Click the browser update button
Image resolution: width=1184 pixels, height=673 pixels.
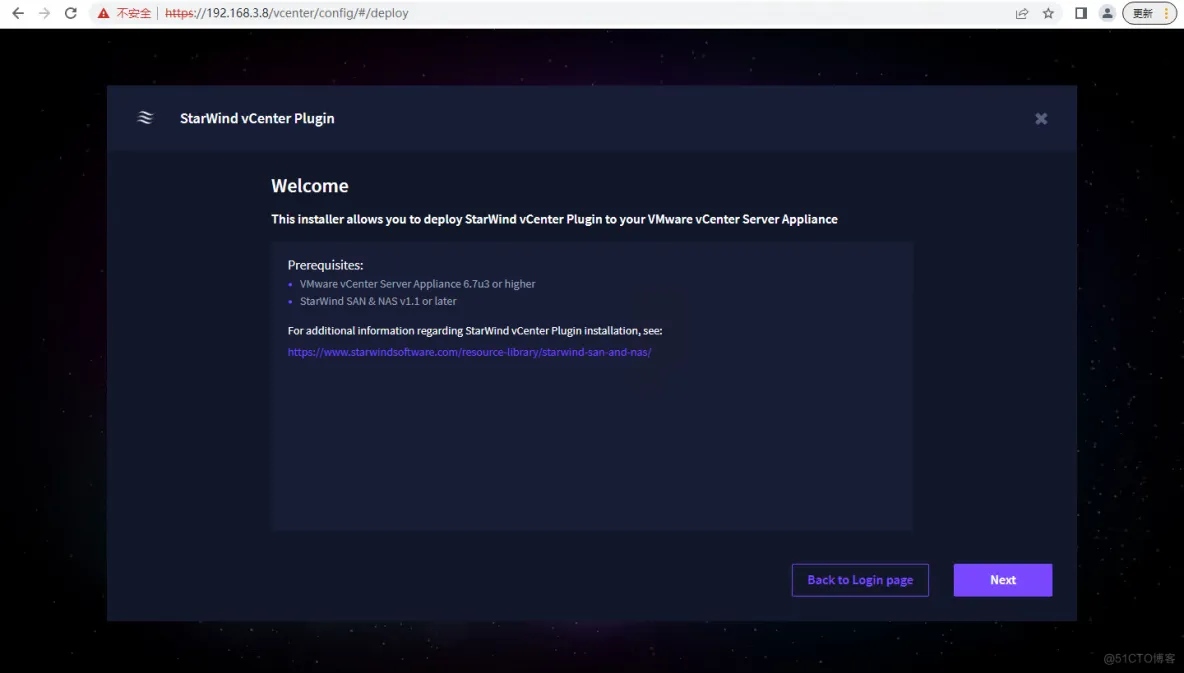(x=1149, y=13)
